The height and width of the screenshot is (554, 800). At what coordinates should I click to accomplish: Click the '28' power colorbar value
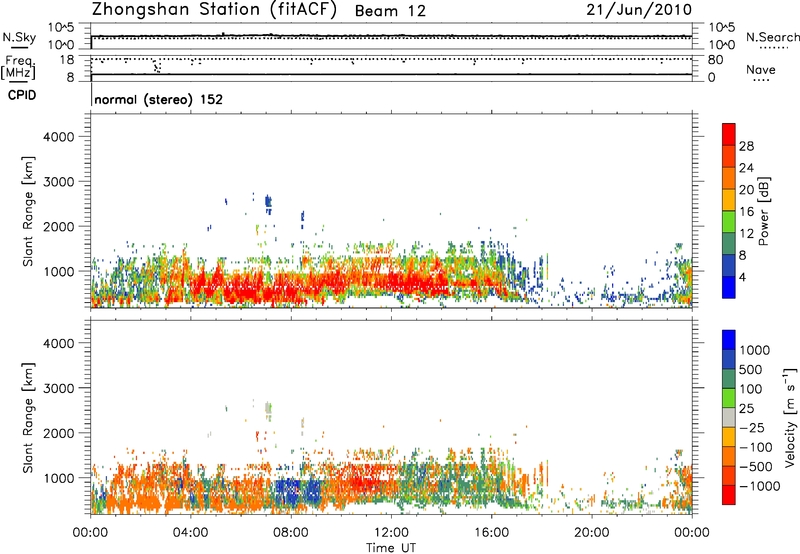(746, 146)
